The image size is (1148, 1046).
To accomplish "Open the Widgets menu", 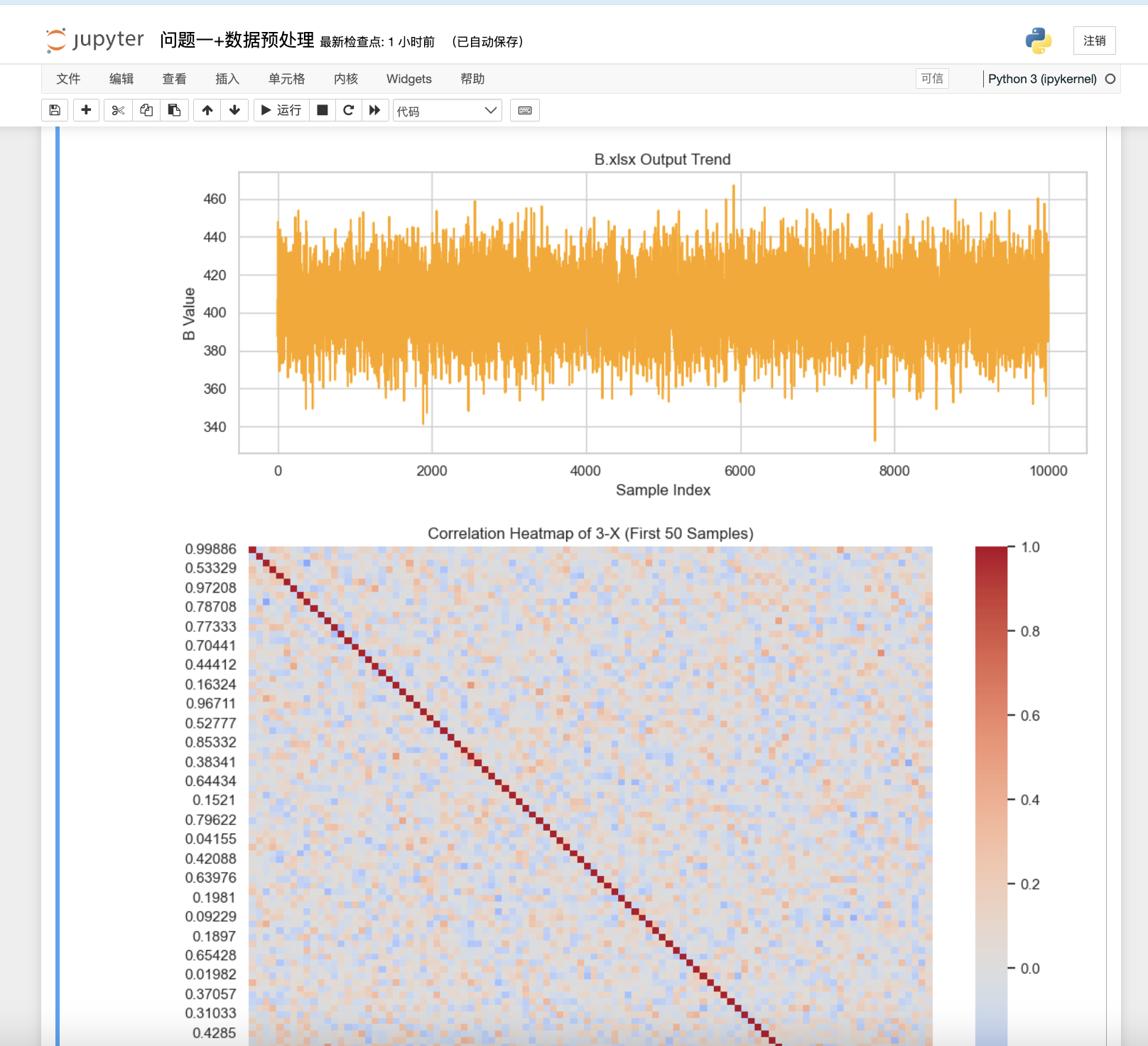I will (409, 79).
